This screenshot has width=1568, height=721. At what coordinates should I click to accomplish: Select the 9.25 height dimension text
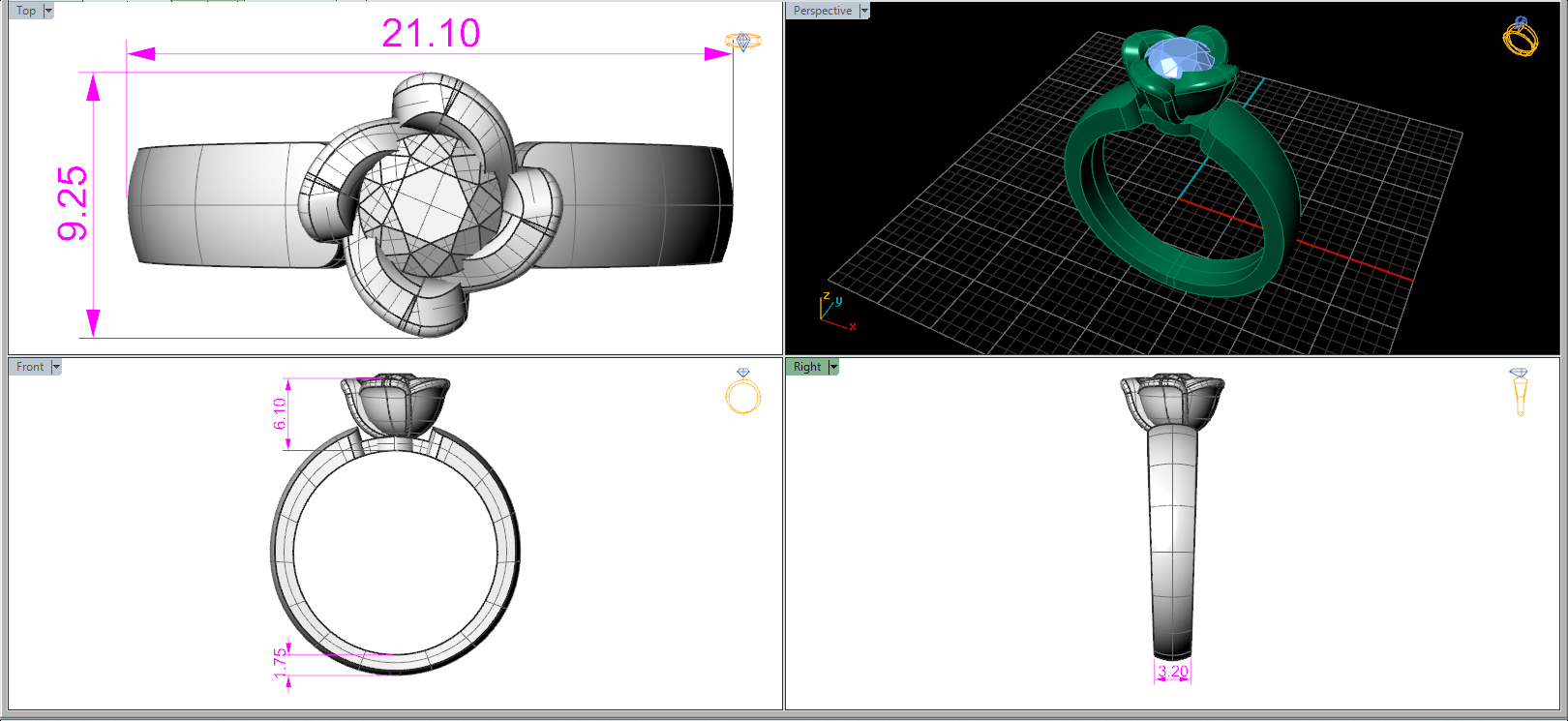pyautogui.click(x=74, y=203)
